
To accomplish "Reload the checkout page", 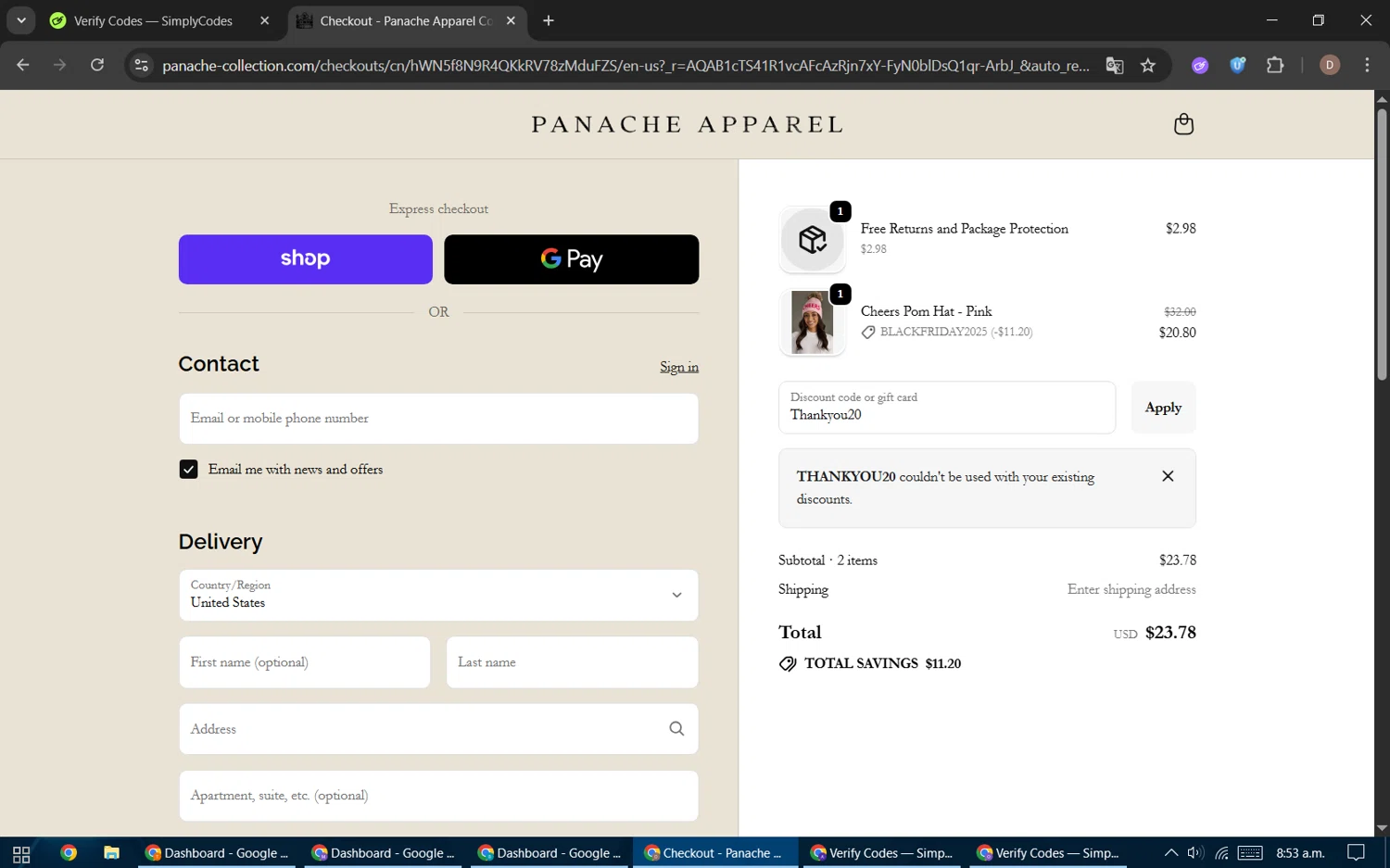I will click(97, 65).
